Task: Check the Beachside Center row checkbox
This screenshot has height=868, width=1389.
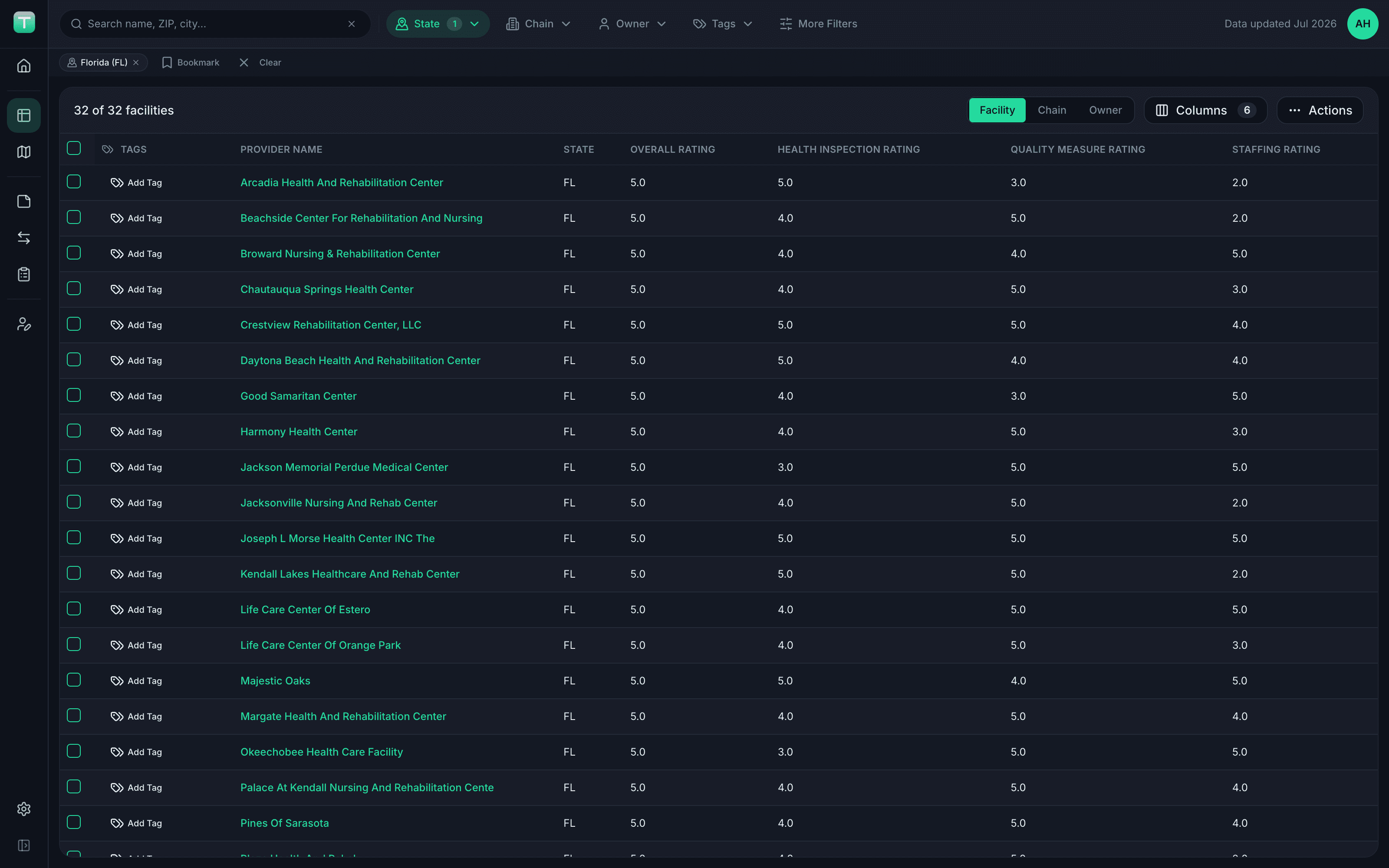Action: coord(73,217)
